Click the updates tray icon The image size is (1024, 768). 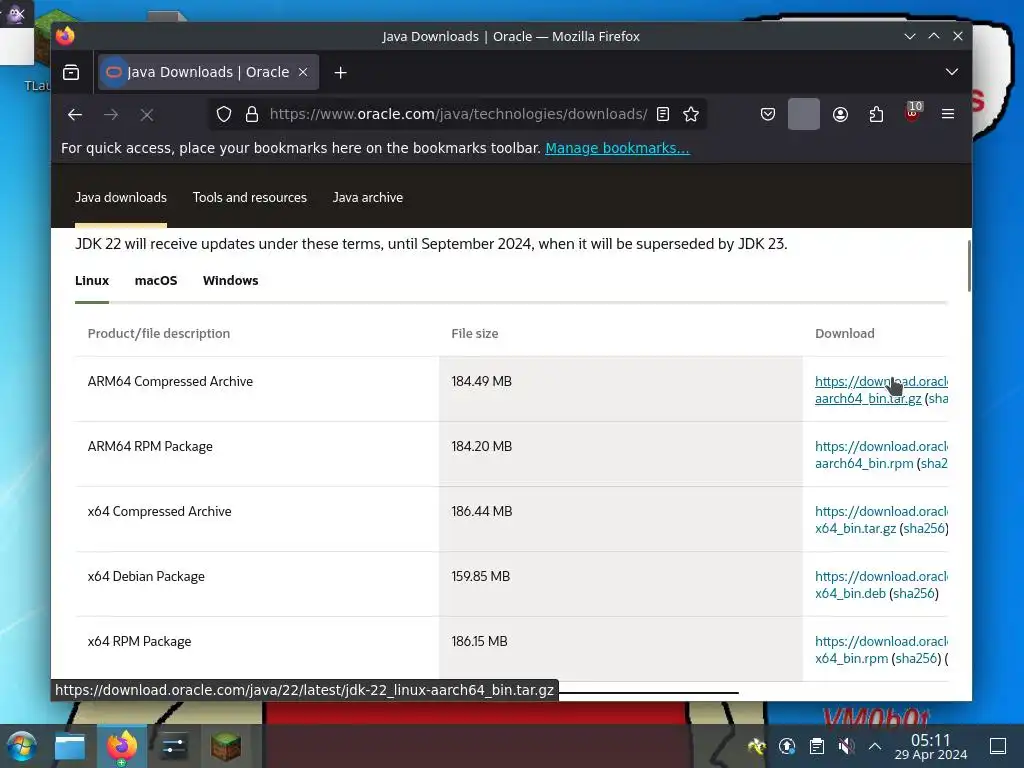click(787, 746)
